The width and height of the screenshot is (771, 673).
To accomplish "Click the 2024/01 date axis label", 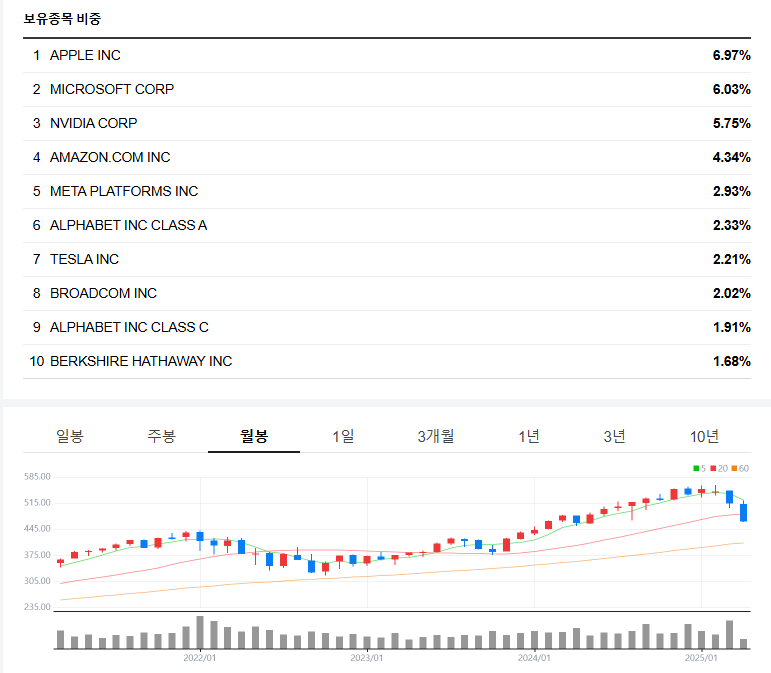I will (534, 658).
